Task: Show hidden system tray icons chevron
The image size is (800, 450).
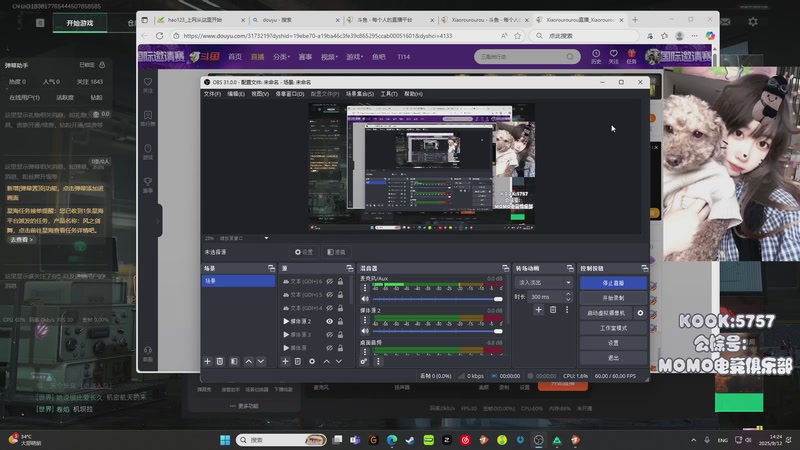Action: click(693, 440)
